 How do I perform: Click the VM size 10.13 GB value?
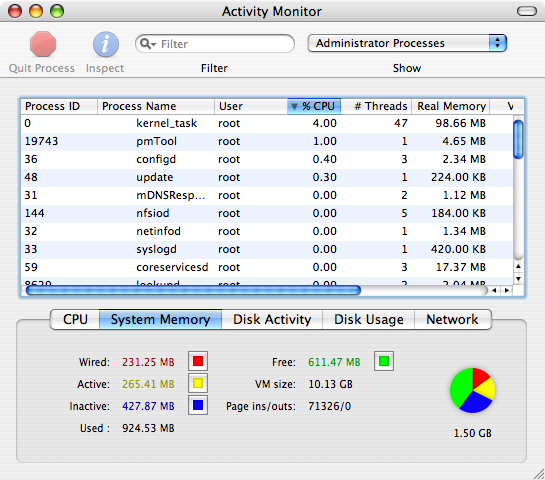coord(331,384)
